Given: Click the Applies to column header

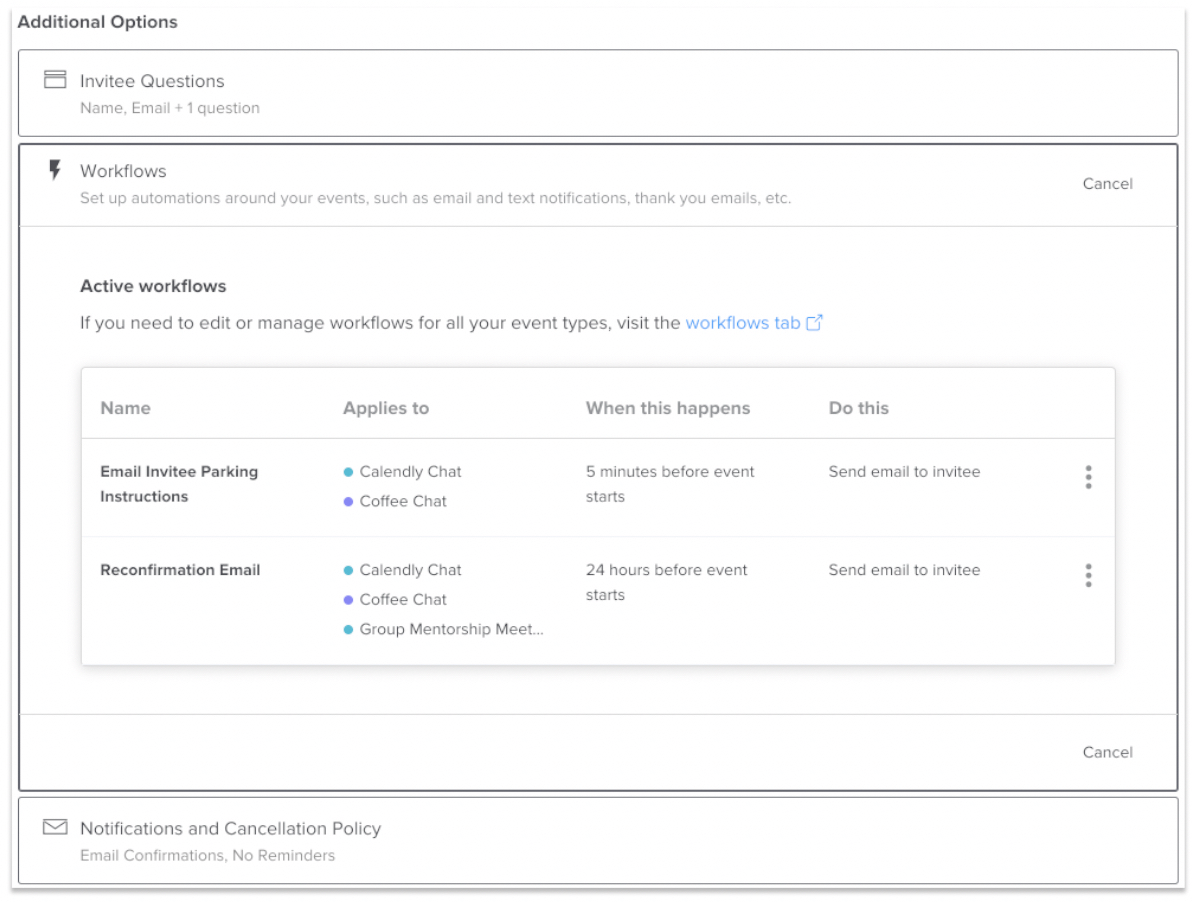Looking at the screenshot, I should click(x=386, y=408).
